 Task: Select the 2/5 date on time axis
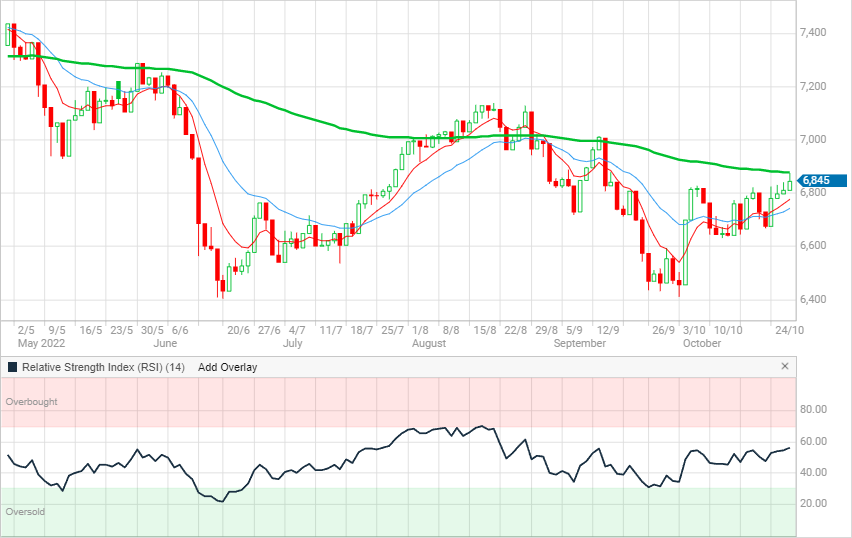pyautogui.click(x=27, y=329)
